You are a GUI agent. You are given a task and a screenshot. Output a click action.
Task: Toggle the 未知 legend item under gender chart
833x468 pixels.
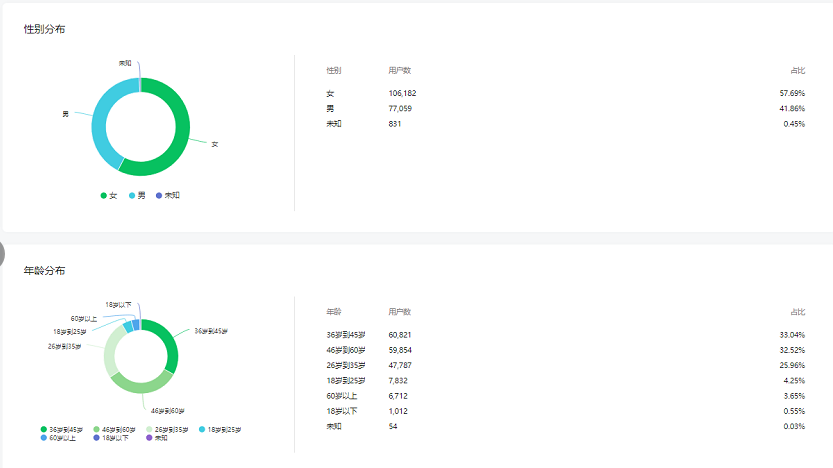coord(168,195)
